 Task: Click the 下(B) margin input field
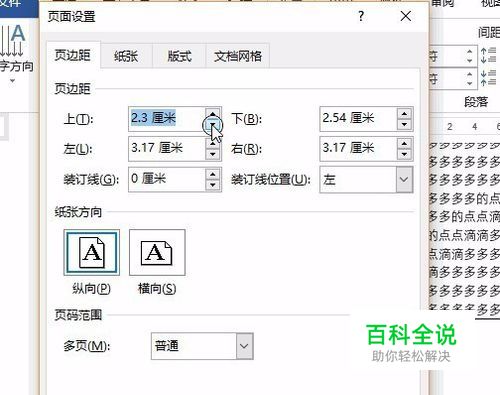pos(358,119)
